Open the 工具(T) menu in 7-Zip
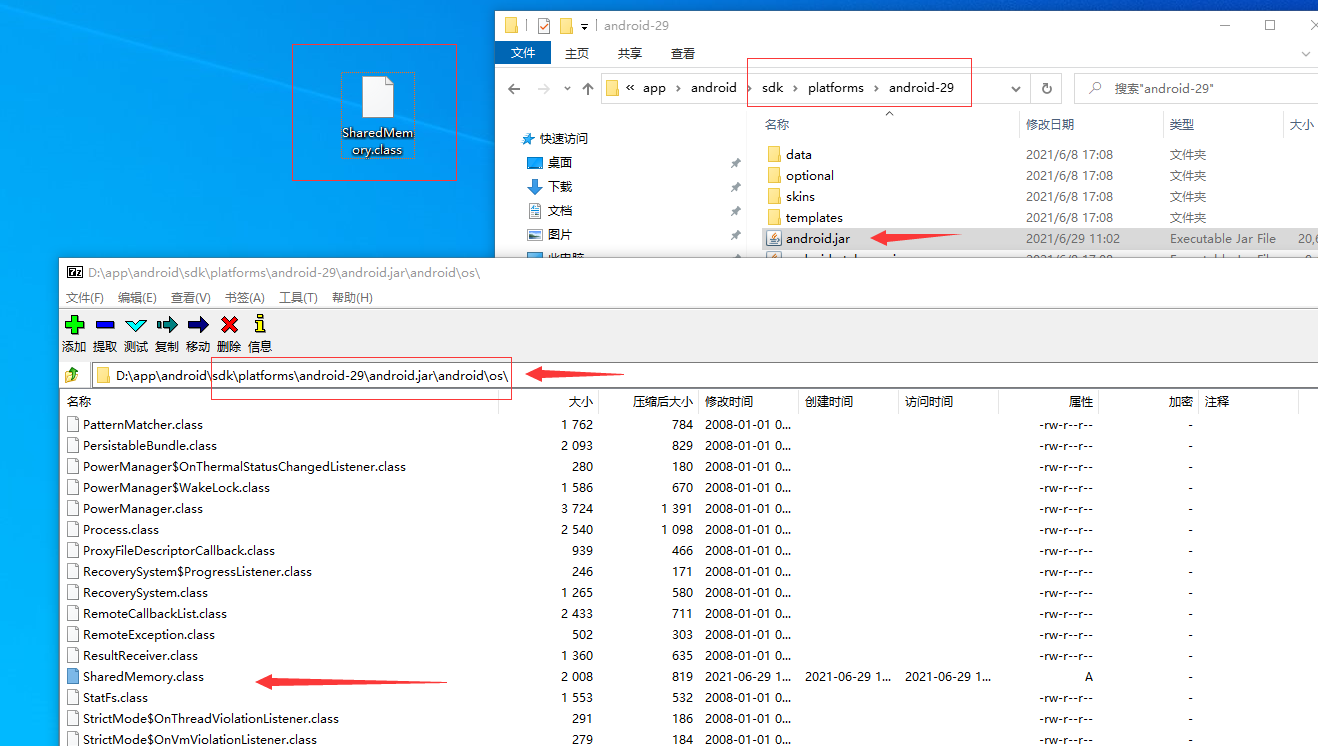The image size is (1318, 746). coord(298,298)
